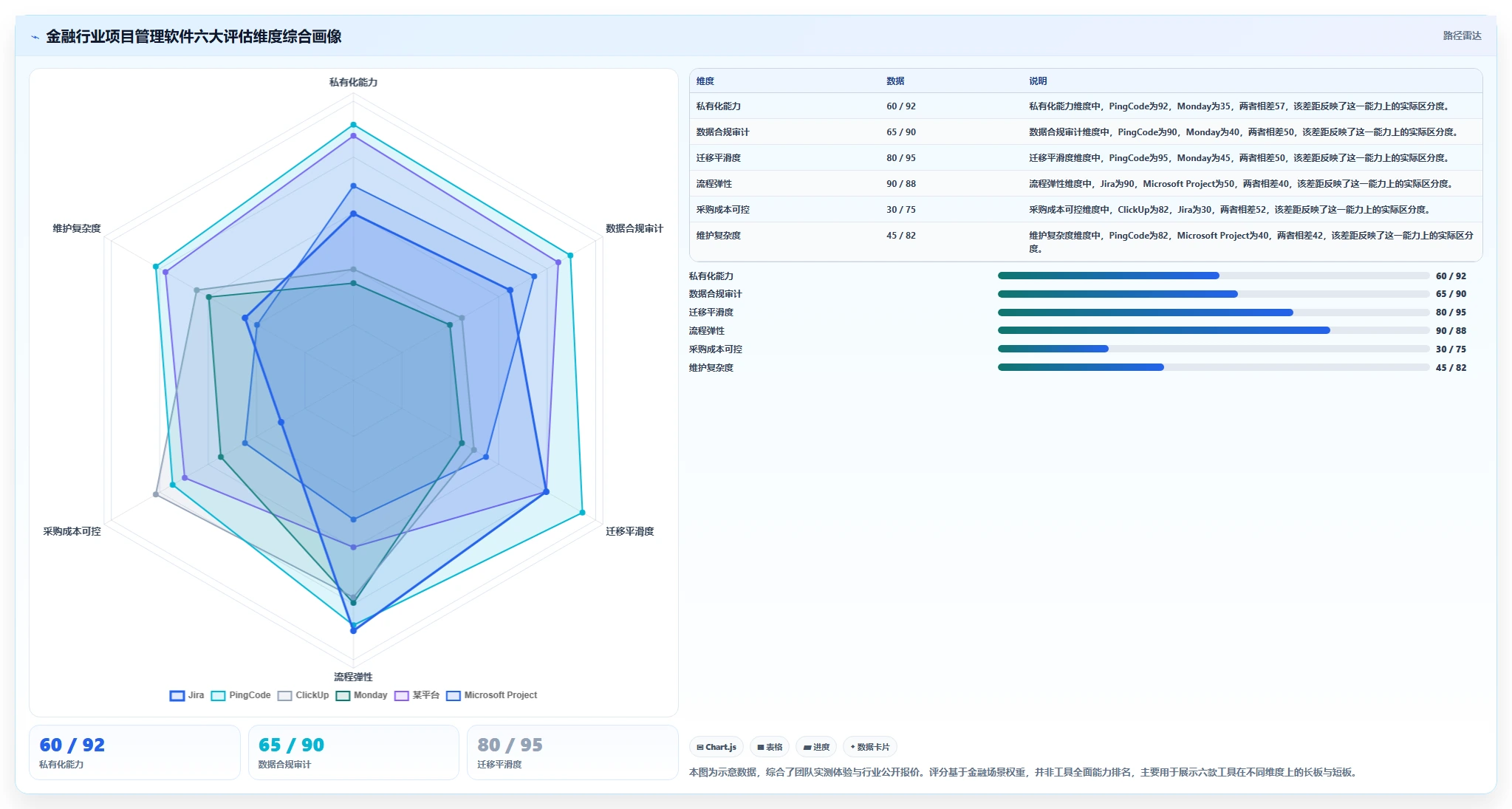Click the 进度 tag chip
Screen dimensions: 1512x809
(816, 747)
